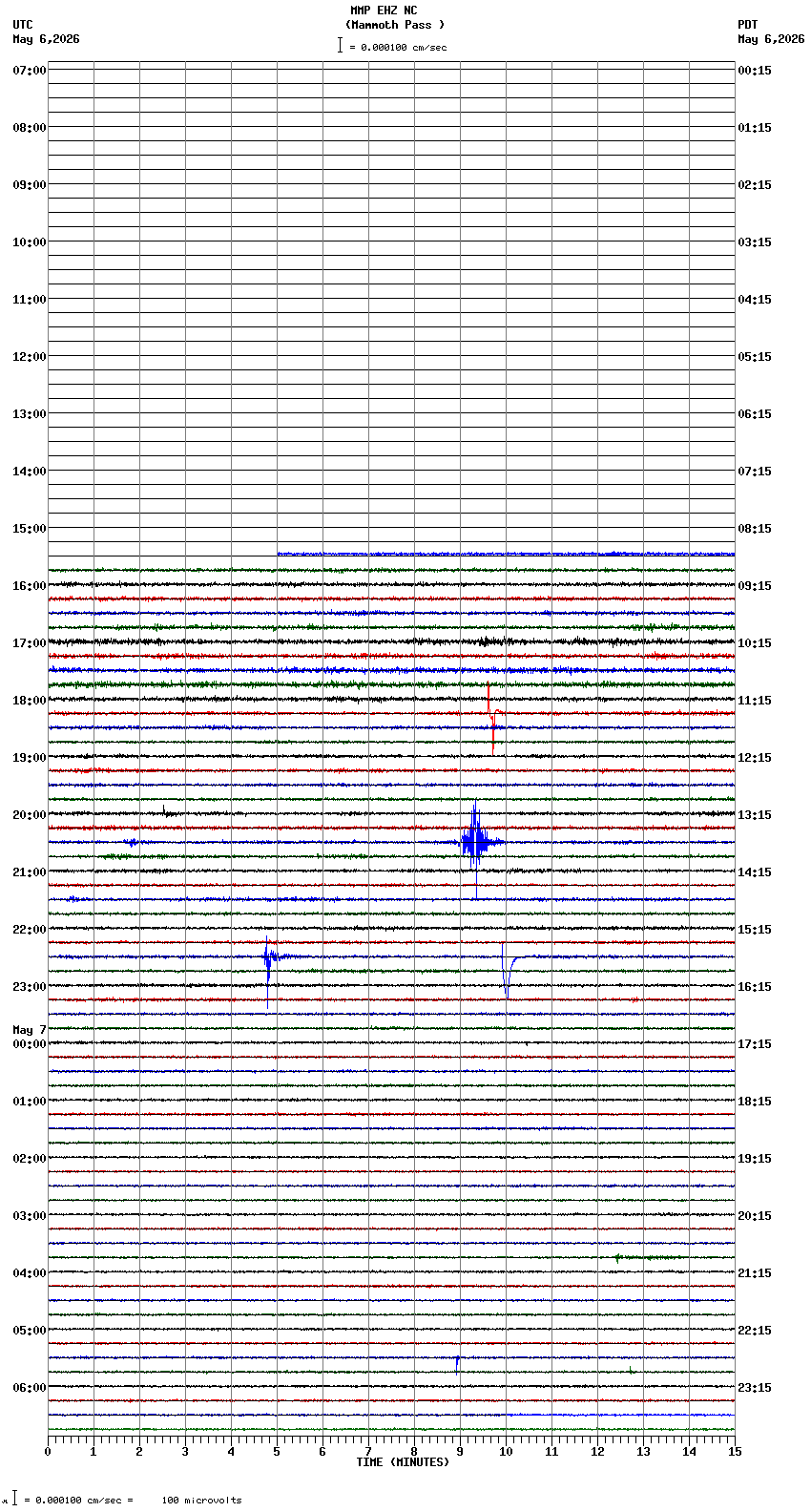Click the UTC header label
Screen dimensions: 811x1512
23,25
